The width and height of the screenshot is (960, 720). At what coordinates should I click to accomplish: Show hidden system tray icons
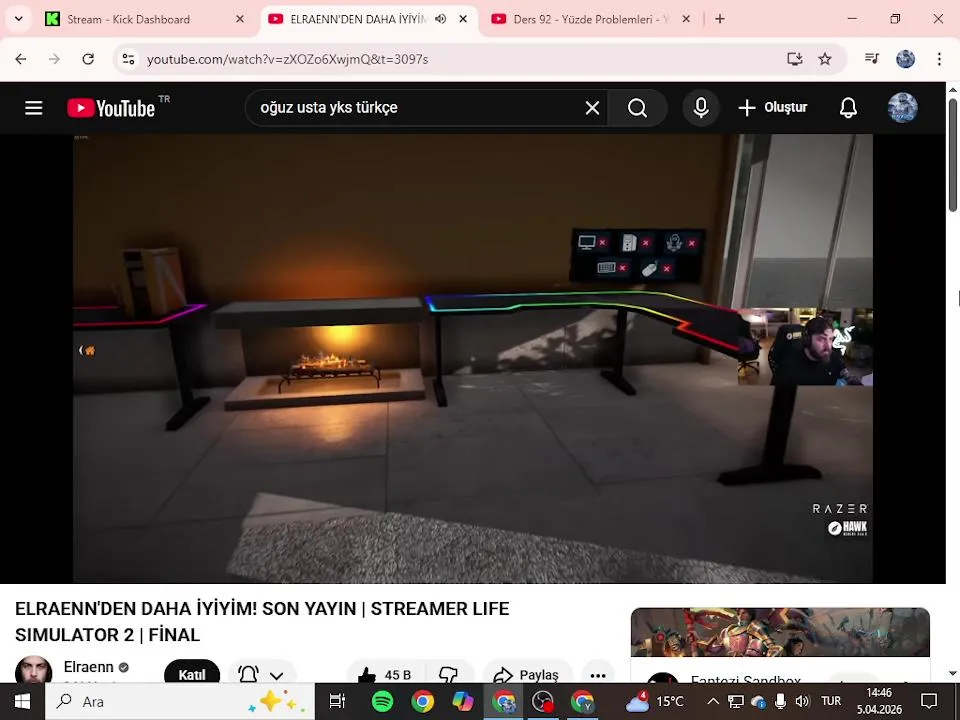pos(713,702)
